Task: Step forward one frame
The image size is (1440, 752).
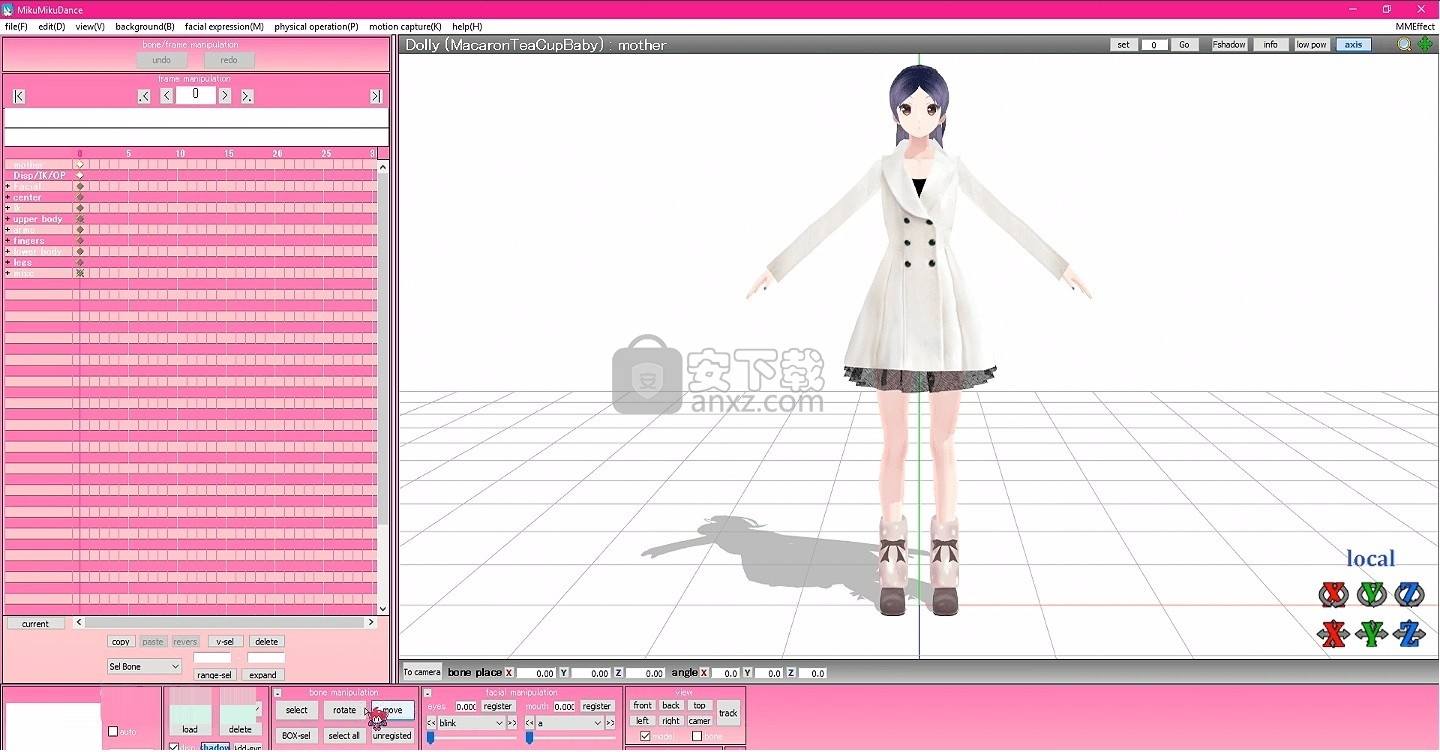Action: [225, 96]
